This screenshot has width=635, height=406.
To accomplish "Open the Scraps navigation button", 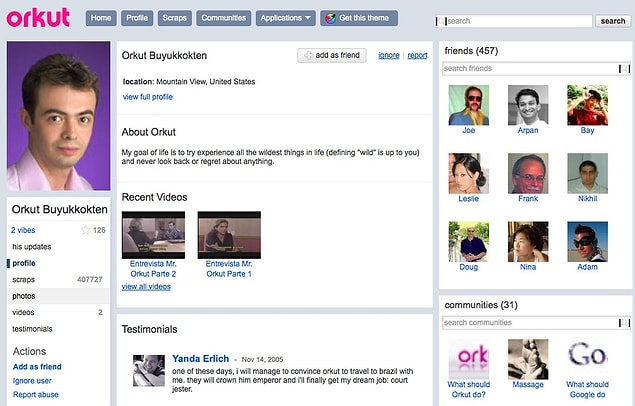I will point(175,18).
